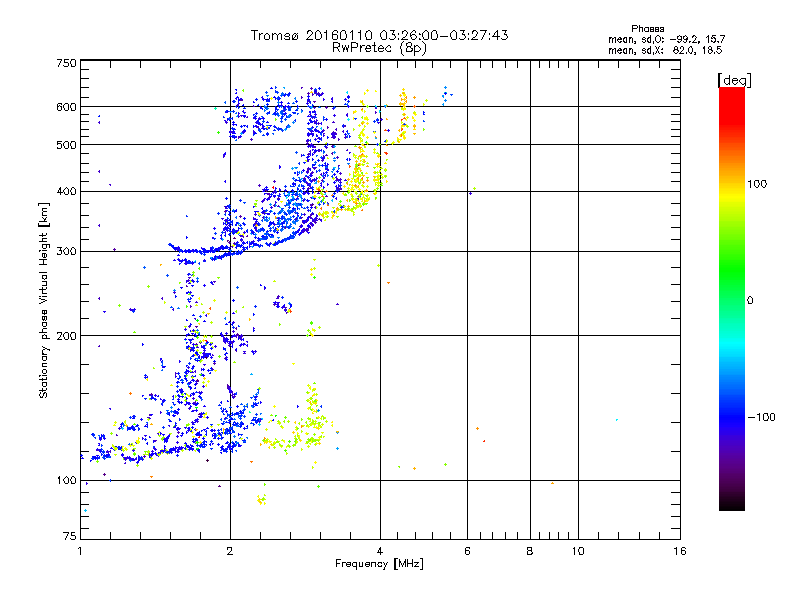Click the 'RwPretec (8p)' subtitle
The image size is (800, 600).
tap(379, 48)
